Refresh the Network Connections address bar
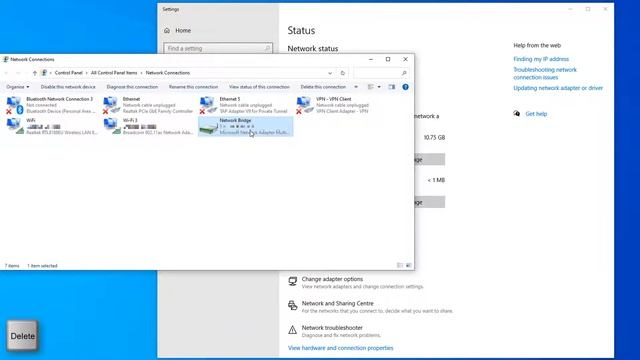 pos(343,73)
